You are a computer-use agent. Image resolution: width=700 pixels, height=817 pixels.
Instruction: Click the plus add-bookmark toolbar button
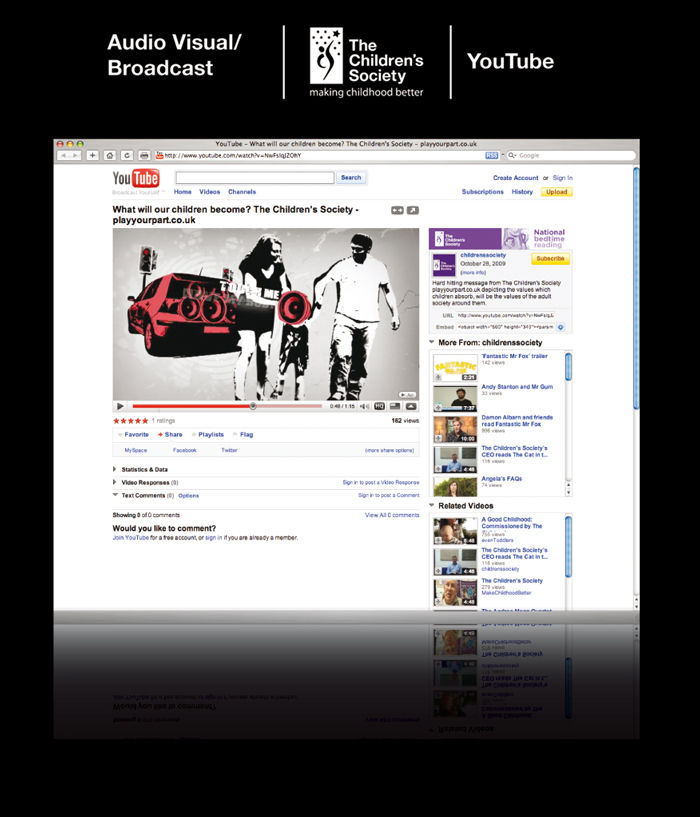[92, 155]
